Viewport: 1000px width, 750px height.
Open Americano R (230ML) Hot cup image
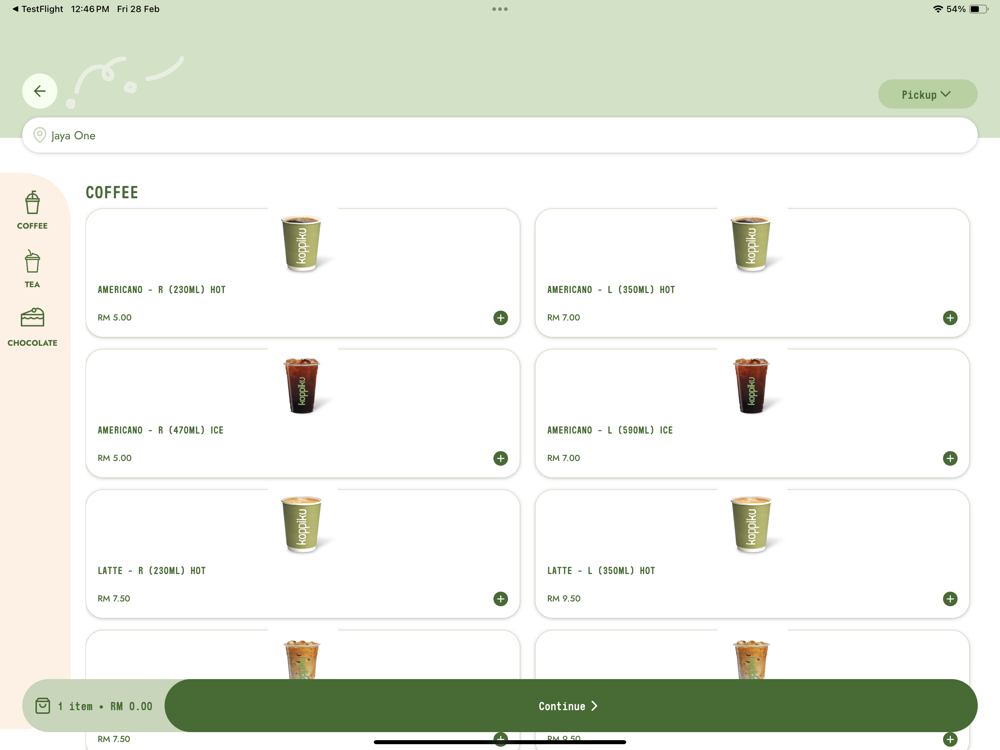pos(303,244)
